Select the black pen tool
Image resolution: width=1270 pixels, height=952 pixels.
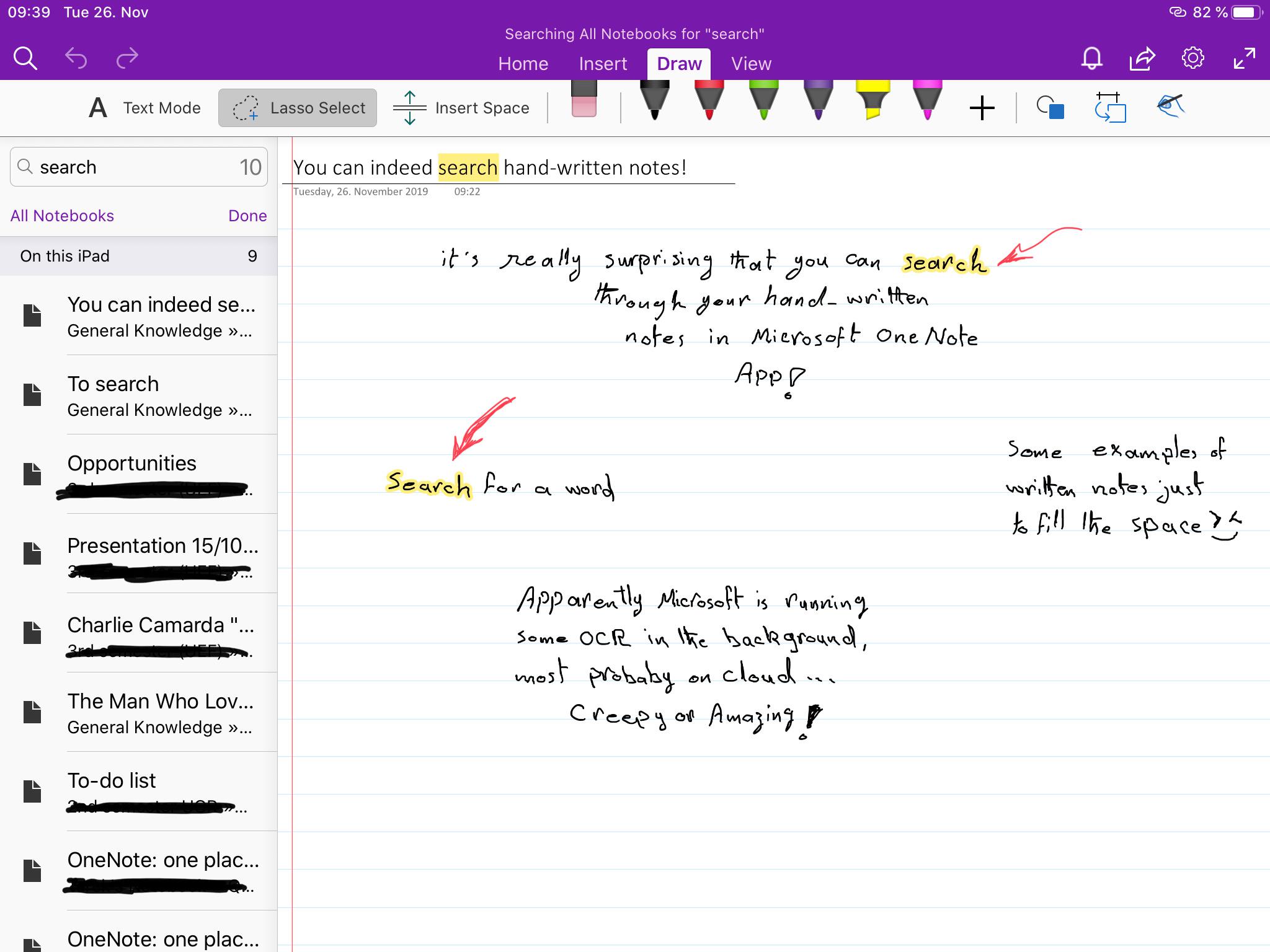click(654, 105)
